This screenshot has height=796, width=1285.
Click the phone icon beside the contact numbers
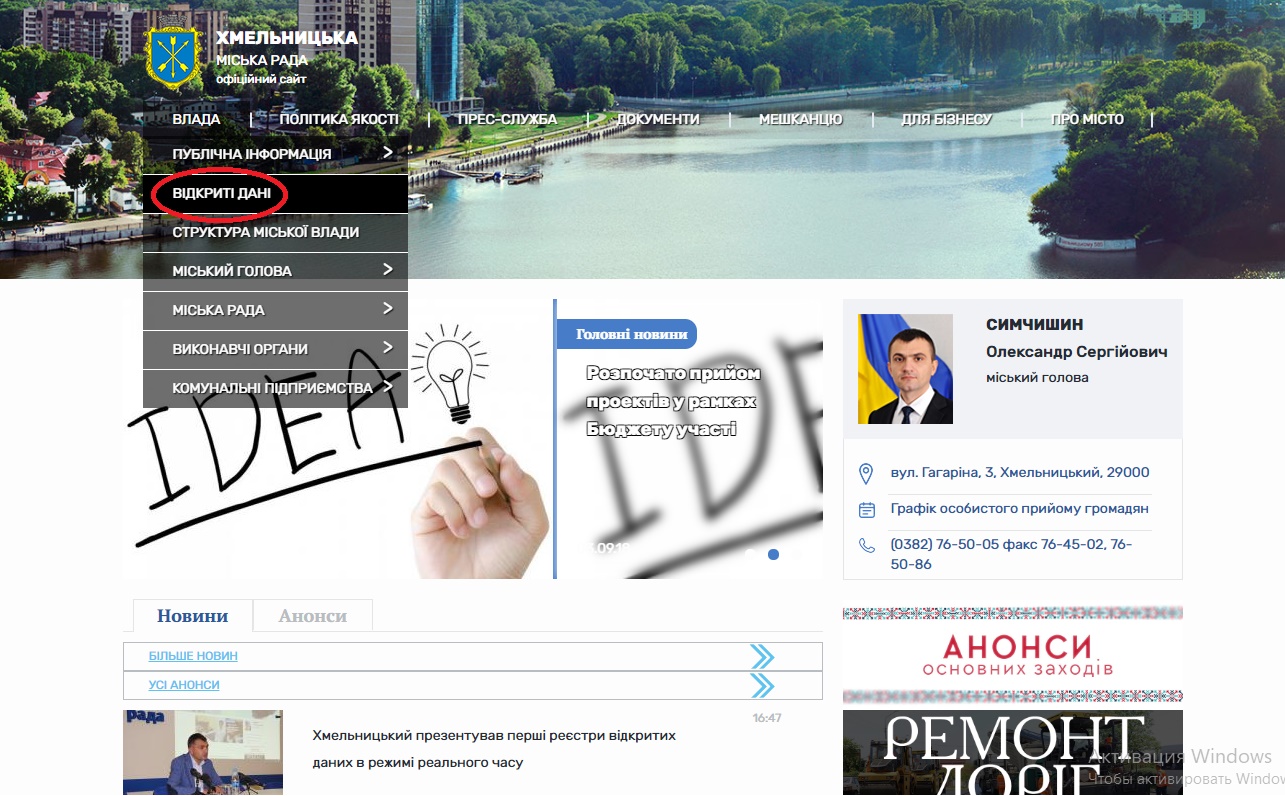pos(867,546)
